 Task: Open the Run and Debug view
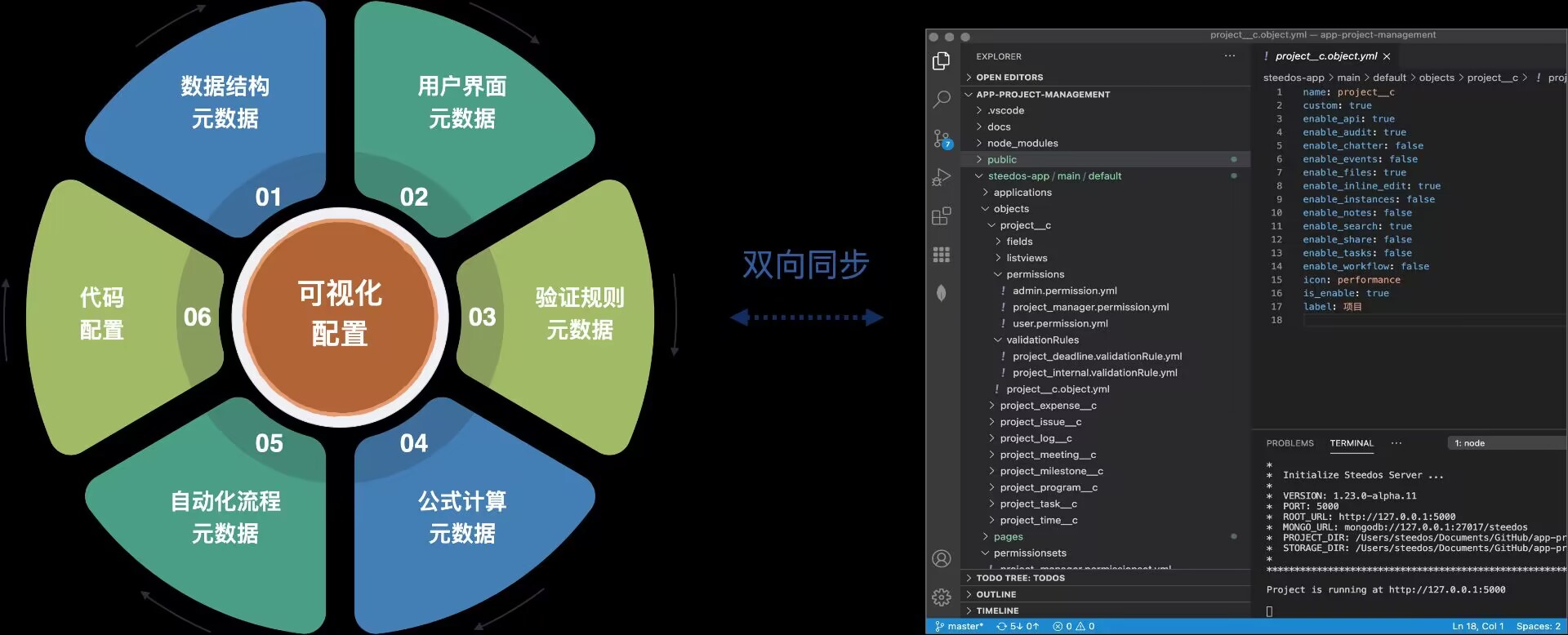[942, 177]
